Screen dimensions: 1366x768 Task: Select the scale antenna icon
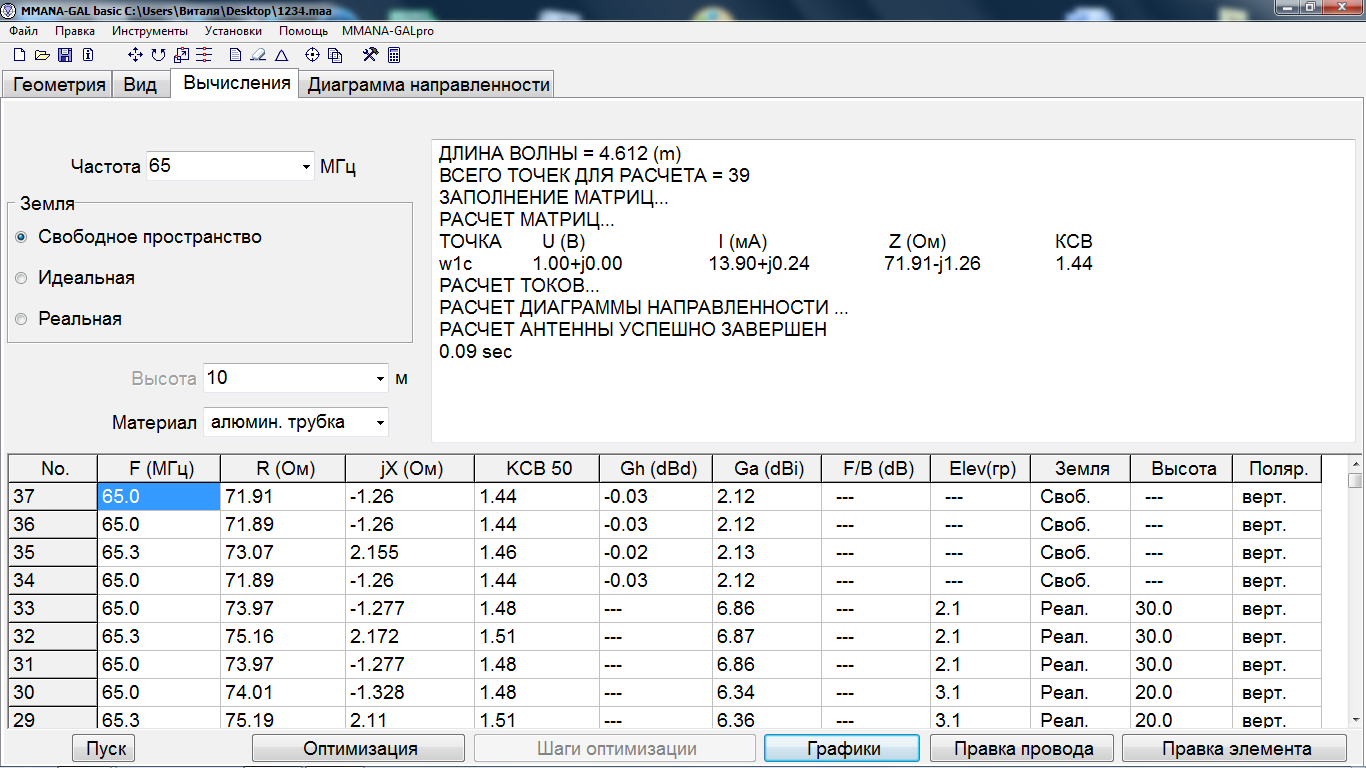click(x=181, y=55)
